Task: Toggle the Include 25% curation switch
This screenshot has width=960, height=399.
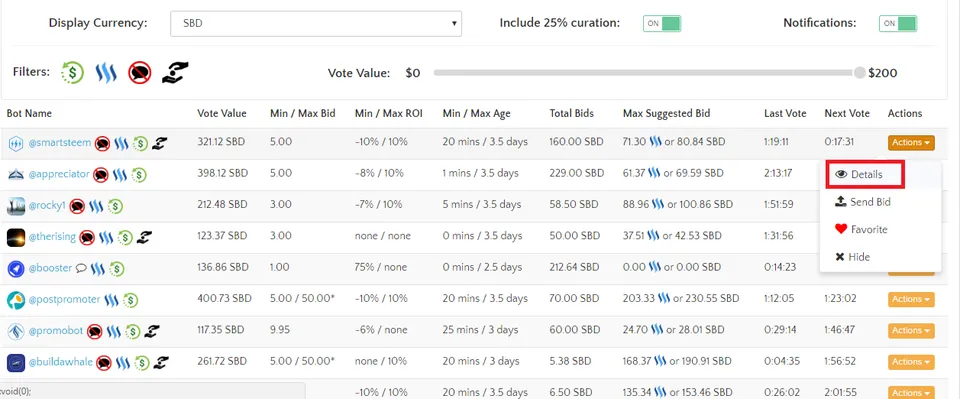Action: tap(662, 23)
